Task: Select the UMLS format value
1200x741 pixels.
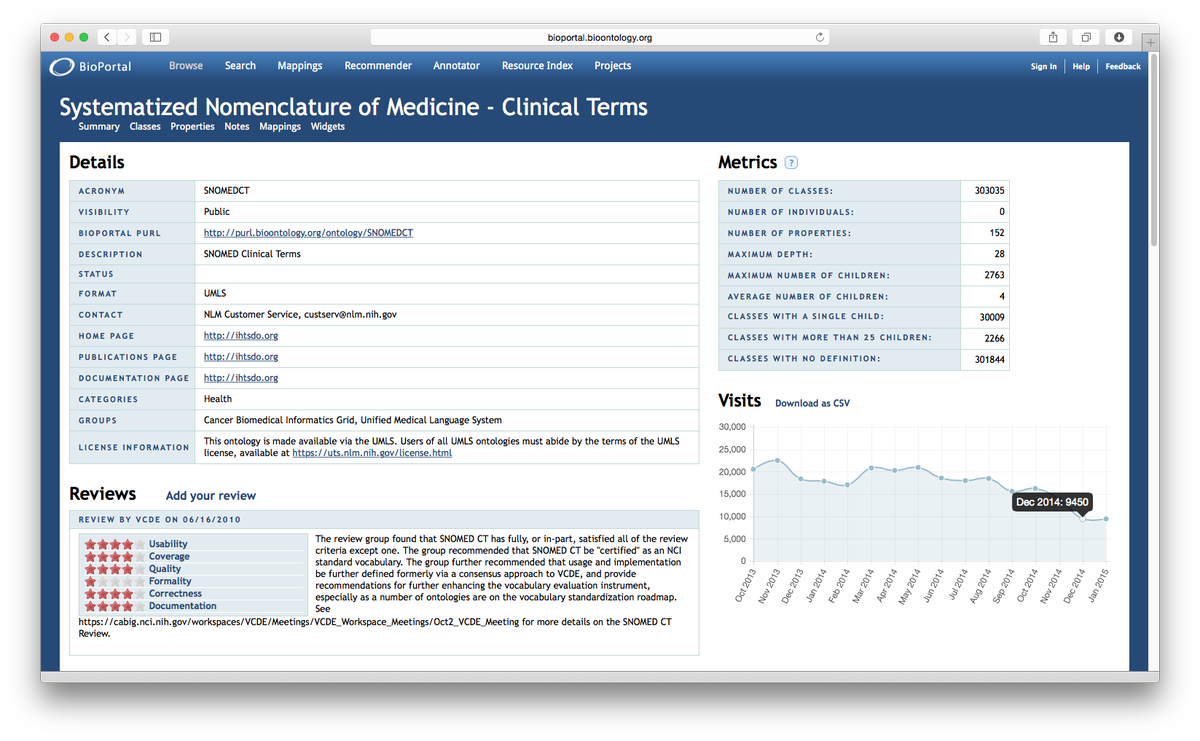Action: (215, 294)
